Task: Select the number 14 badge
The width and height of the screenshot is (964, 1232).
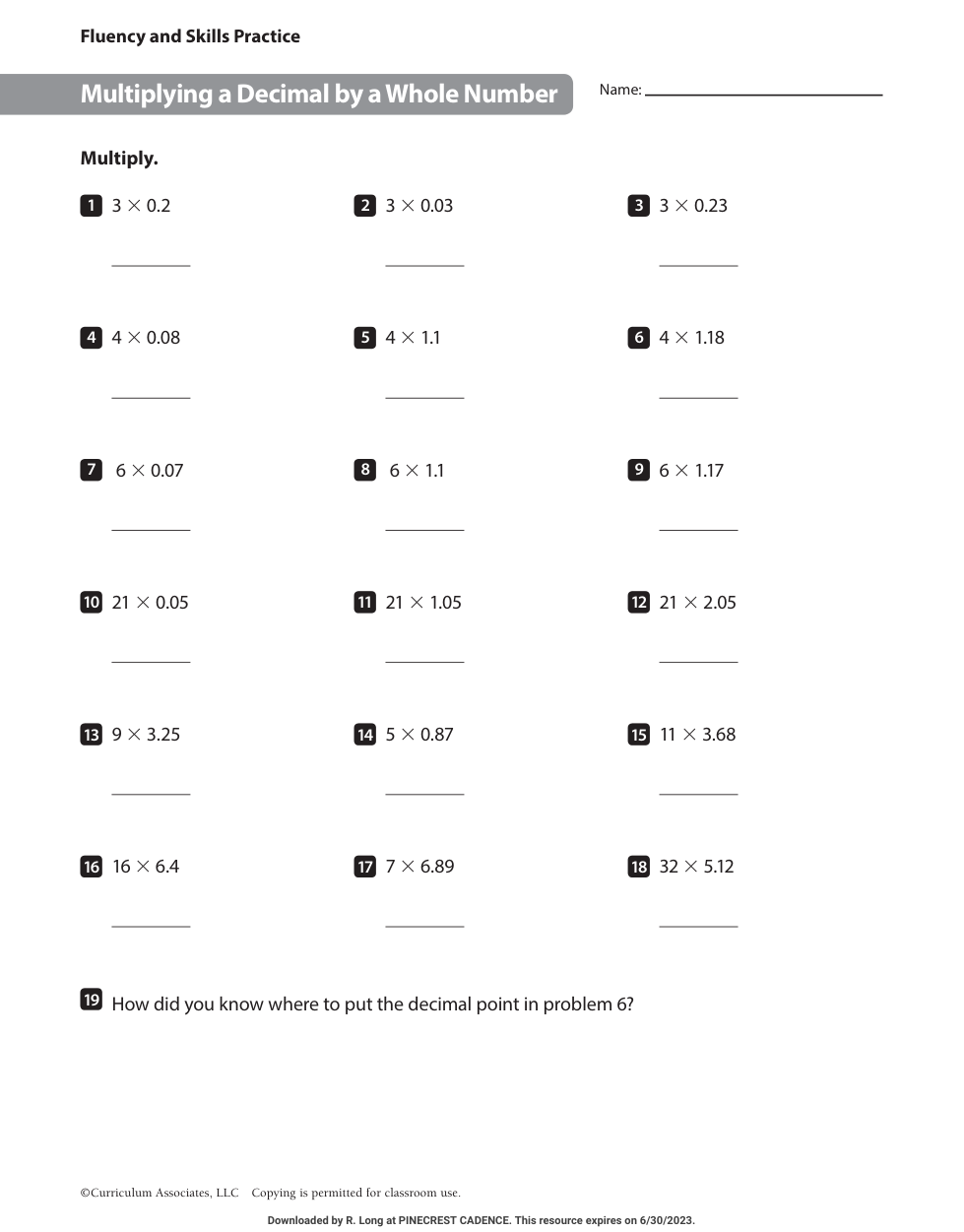Action: click(x=364, y=735)
